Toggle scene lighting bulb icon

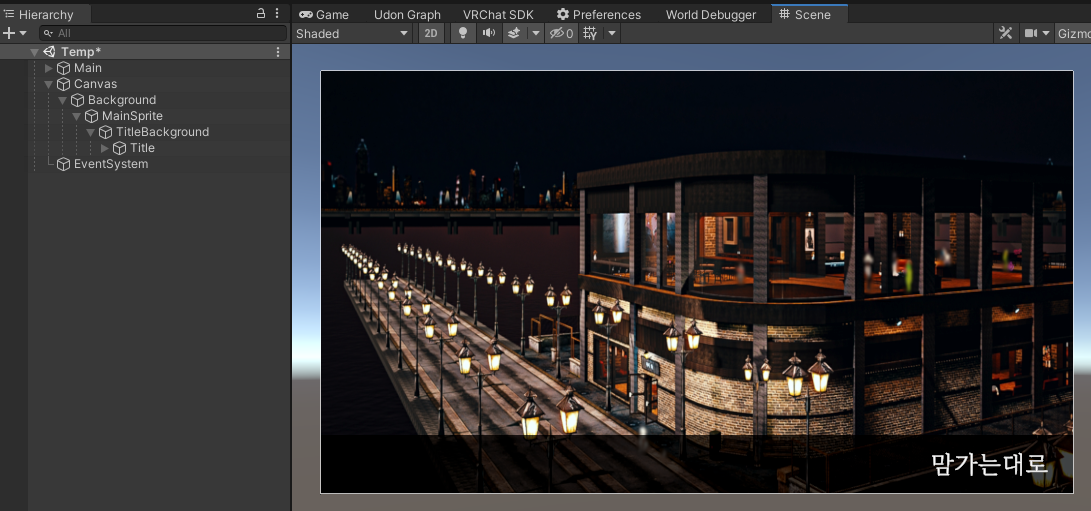click(463, 33)
